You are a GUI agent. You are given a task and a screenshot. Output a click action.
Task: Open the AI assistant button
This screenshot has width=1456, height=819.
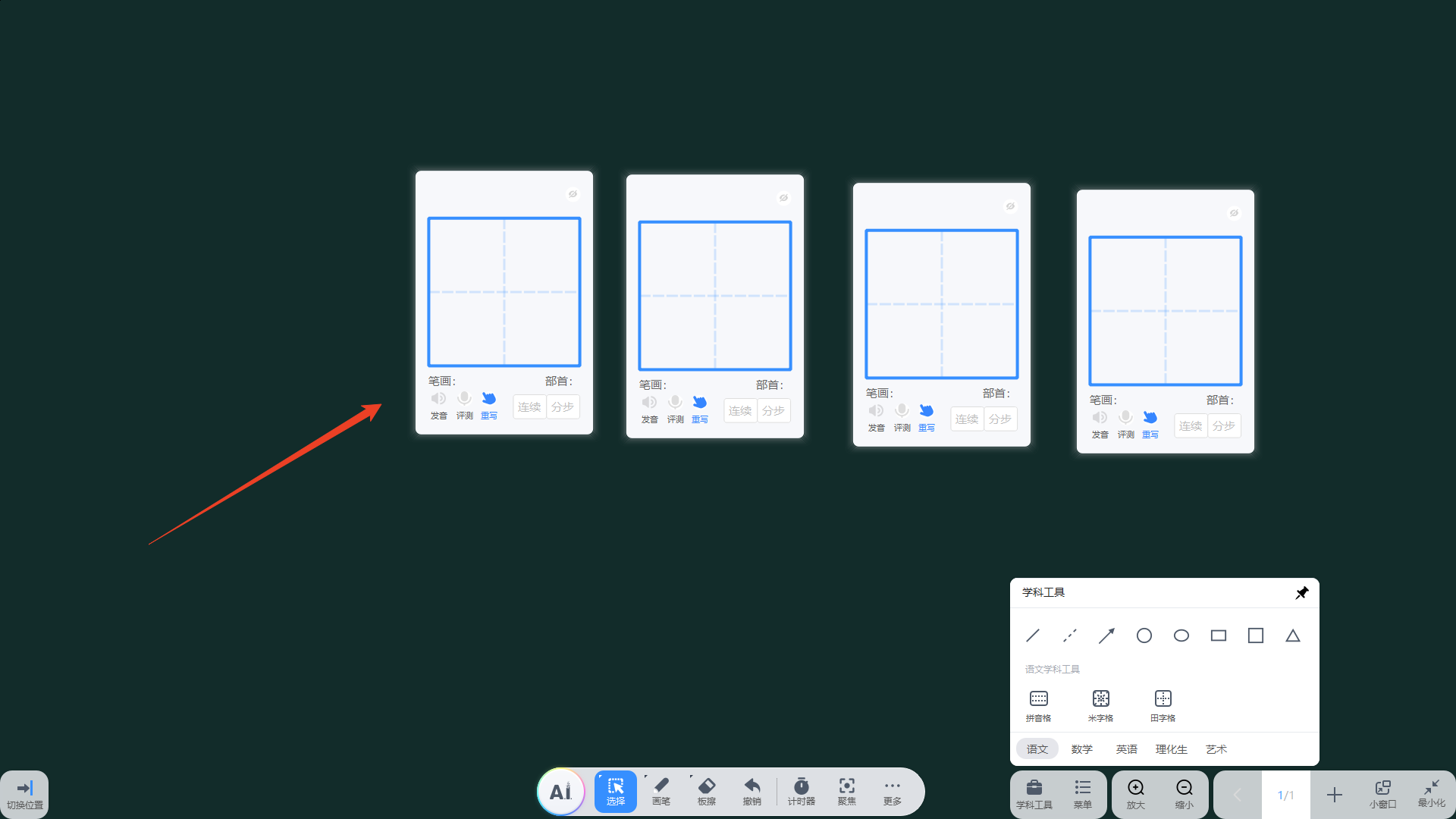[x=560, y=792]
